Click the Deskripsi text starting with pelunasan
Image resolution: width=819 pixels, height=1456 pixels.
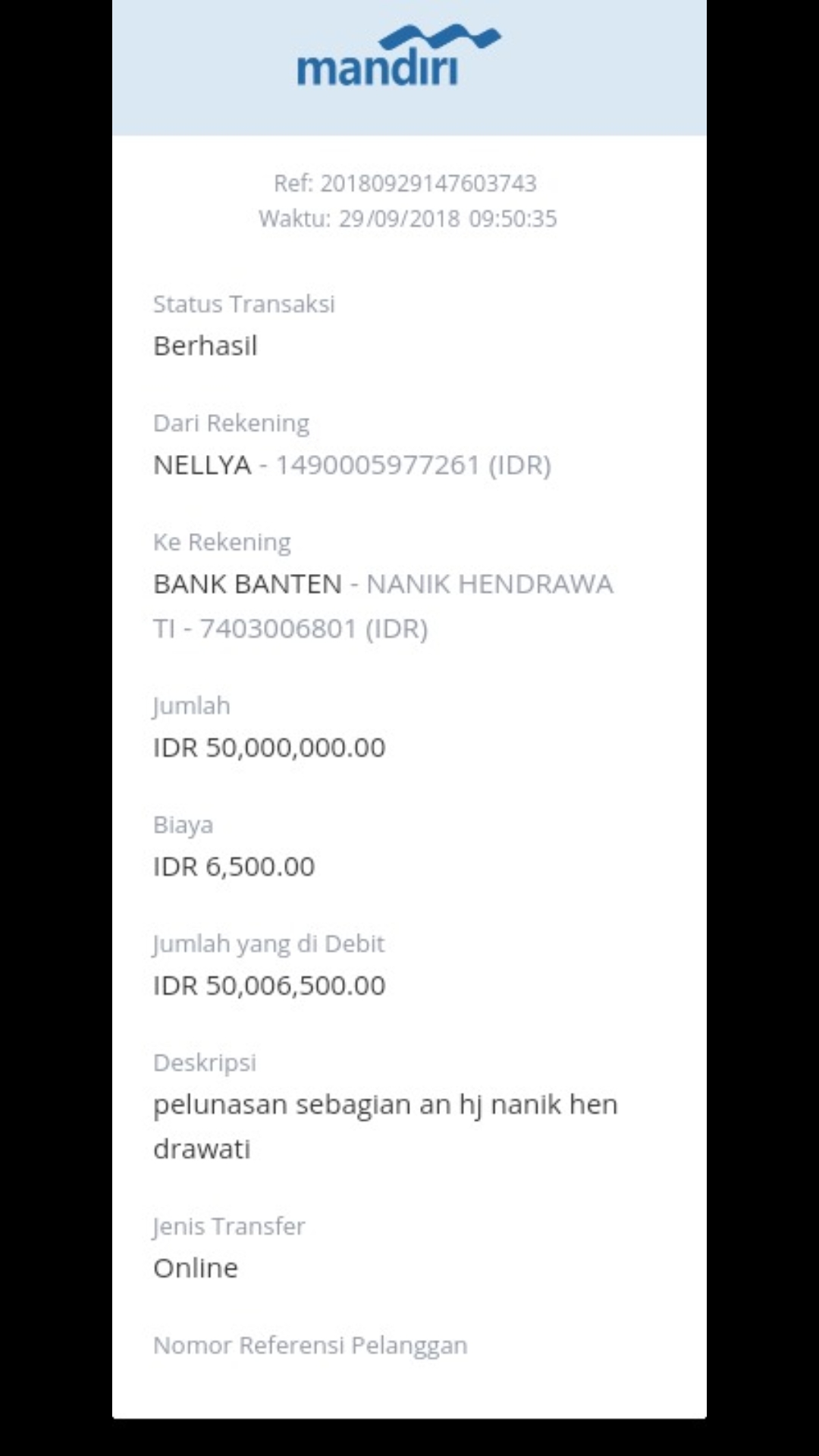pyautogui.click(x=385, y=1105)
